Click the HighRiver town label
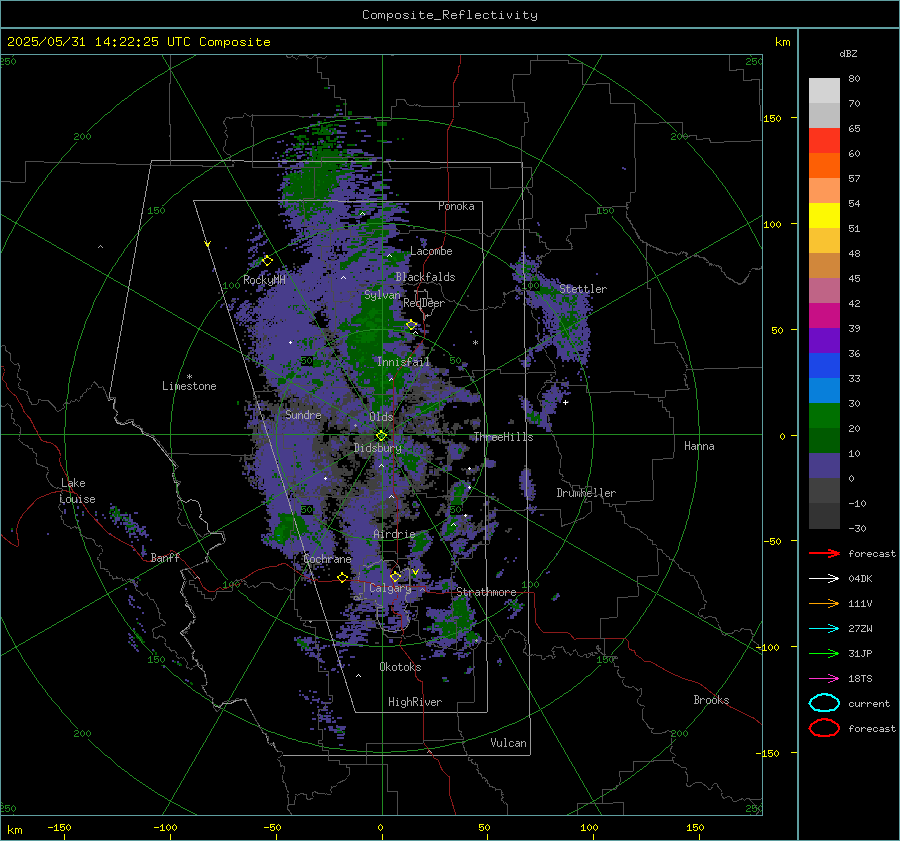 pyautogui.click(x=415, y=702)
